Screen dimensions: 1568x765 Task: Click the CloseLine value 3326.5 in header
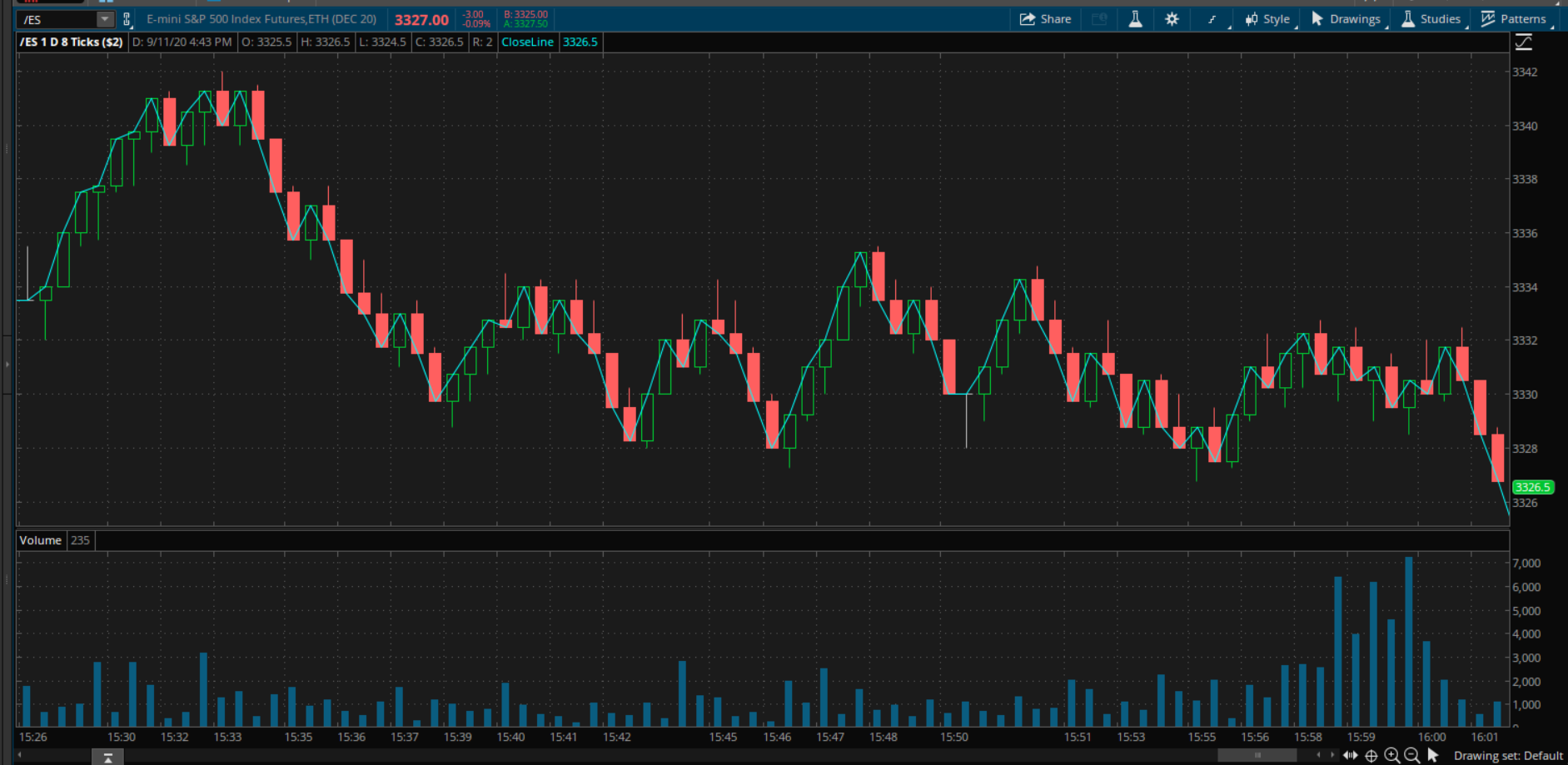click(x=580, y=42)
